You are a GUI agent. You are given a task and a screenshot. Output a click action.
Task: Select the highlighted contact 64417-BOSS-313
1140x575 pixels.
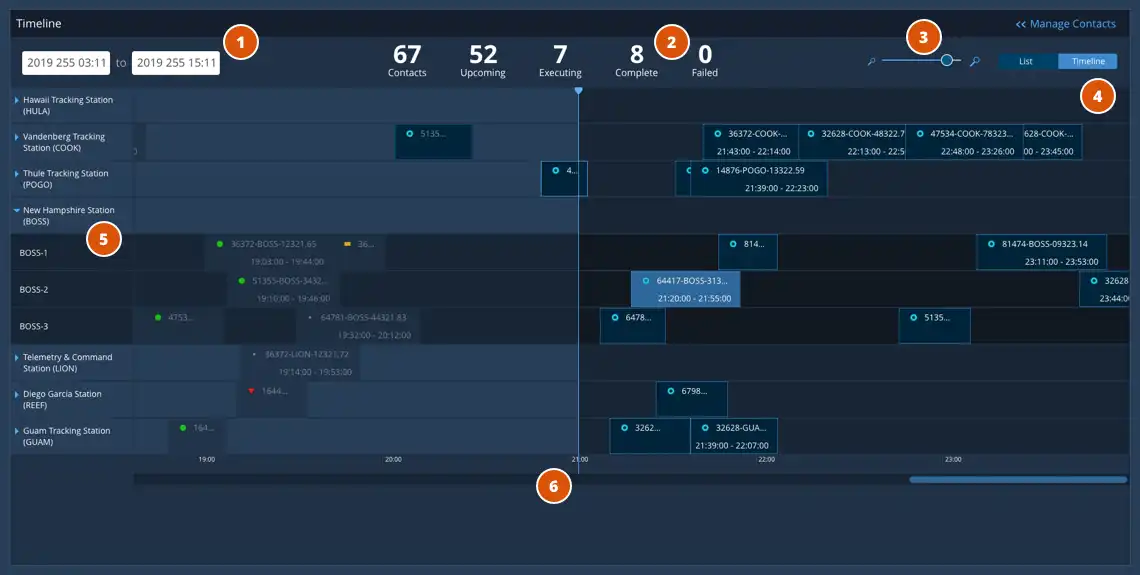tap(686, 289)
